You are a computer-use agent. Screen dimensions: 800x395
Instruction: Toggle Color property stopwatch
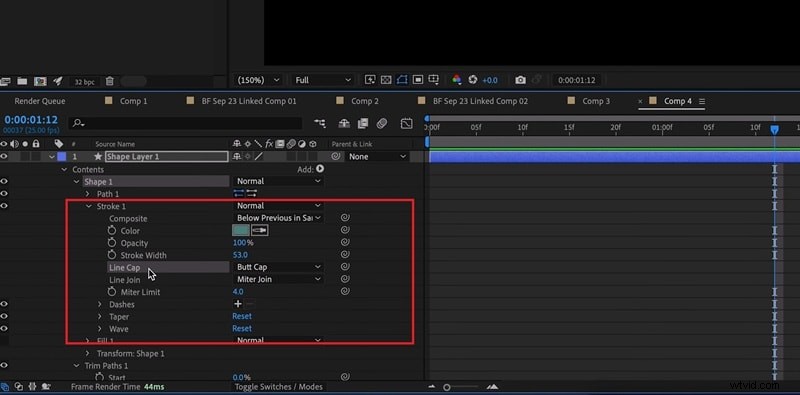click(112, 230)
